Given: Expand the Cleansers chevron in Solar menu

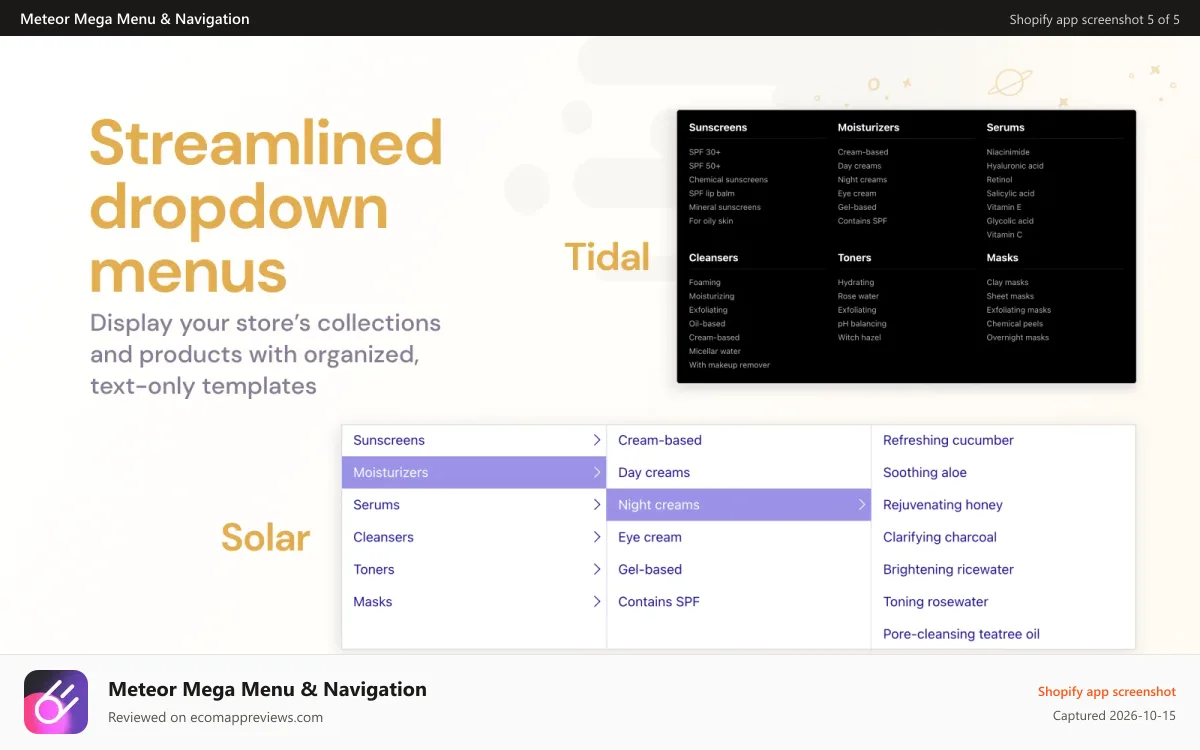Looking at the screenshot, I should (x=596, y=537).
